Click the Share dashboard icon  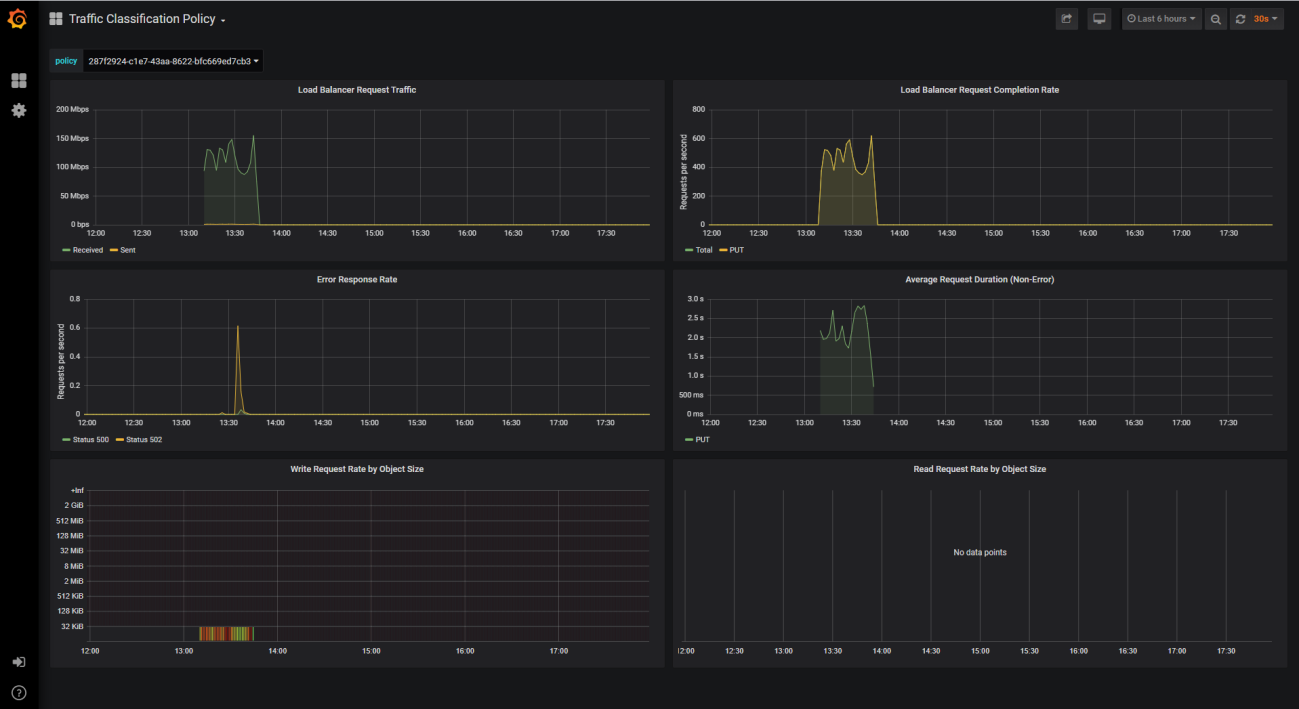click(1067, 19)
